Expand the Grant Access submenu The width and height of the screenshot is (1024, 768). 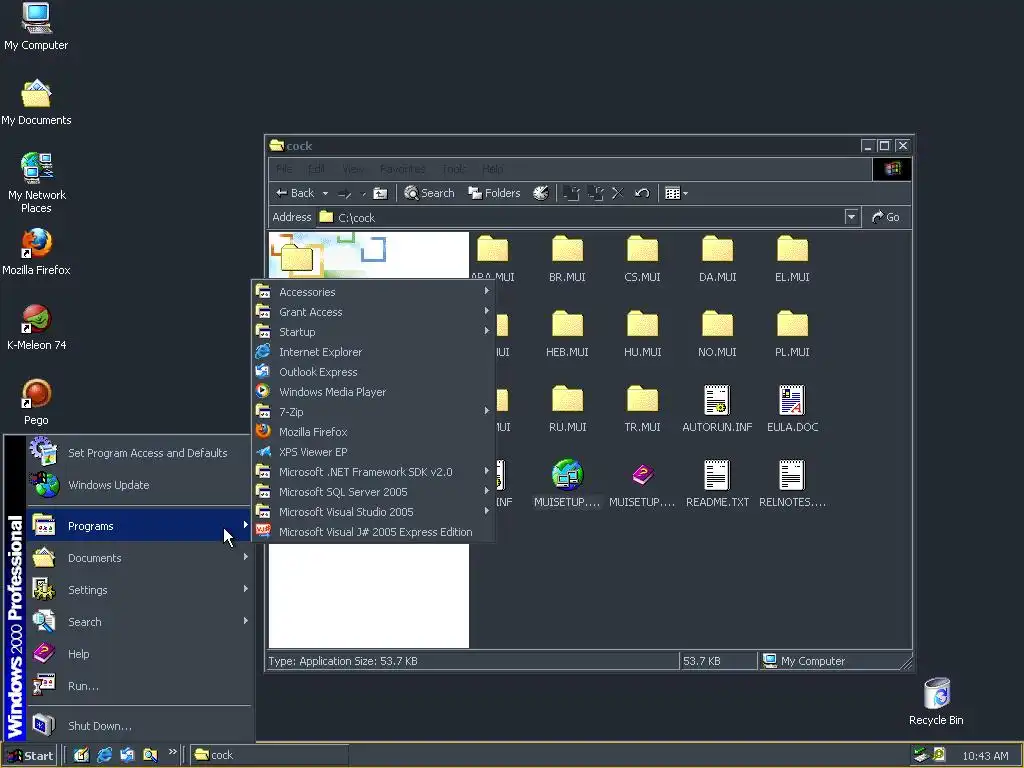click(374, 312)
